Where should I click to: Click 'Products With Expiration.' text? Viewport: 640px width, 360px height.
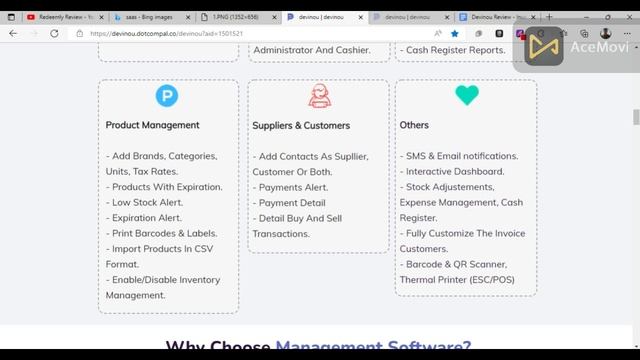[x=164, y=187]
